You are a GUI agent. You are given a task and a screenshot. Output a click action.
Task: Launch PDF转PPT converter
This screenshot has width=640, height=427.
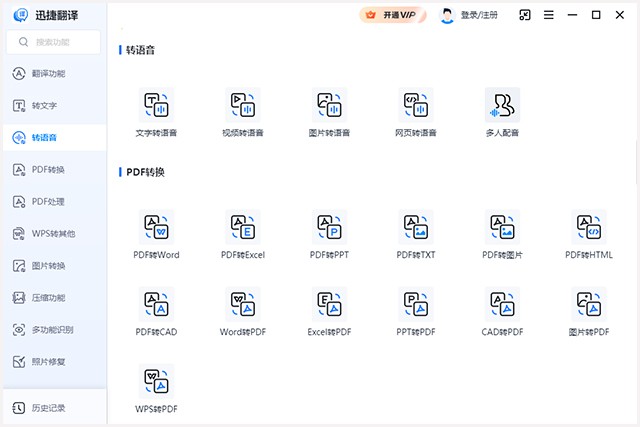click(x=329, y=234)
